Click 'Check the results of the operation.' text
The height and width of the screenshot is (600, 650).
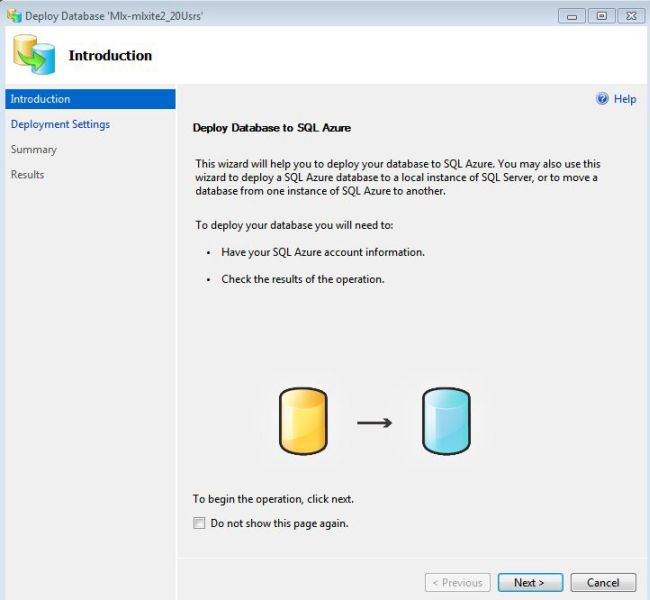303,279
